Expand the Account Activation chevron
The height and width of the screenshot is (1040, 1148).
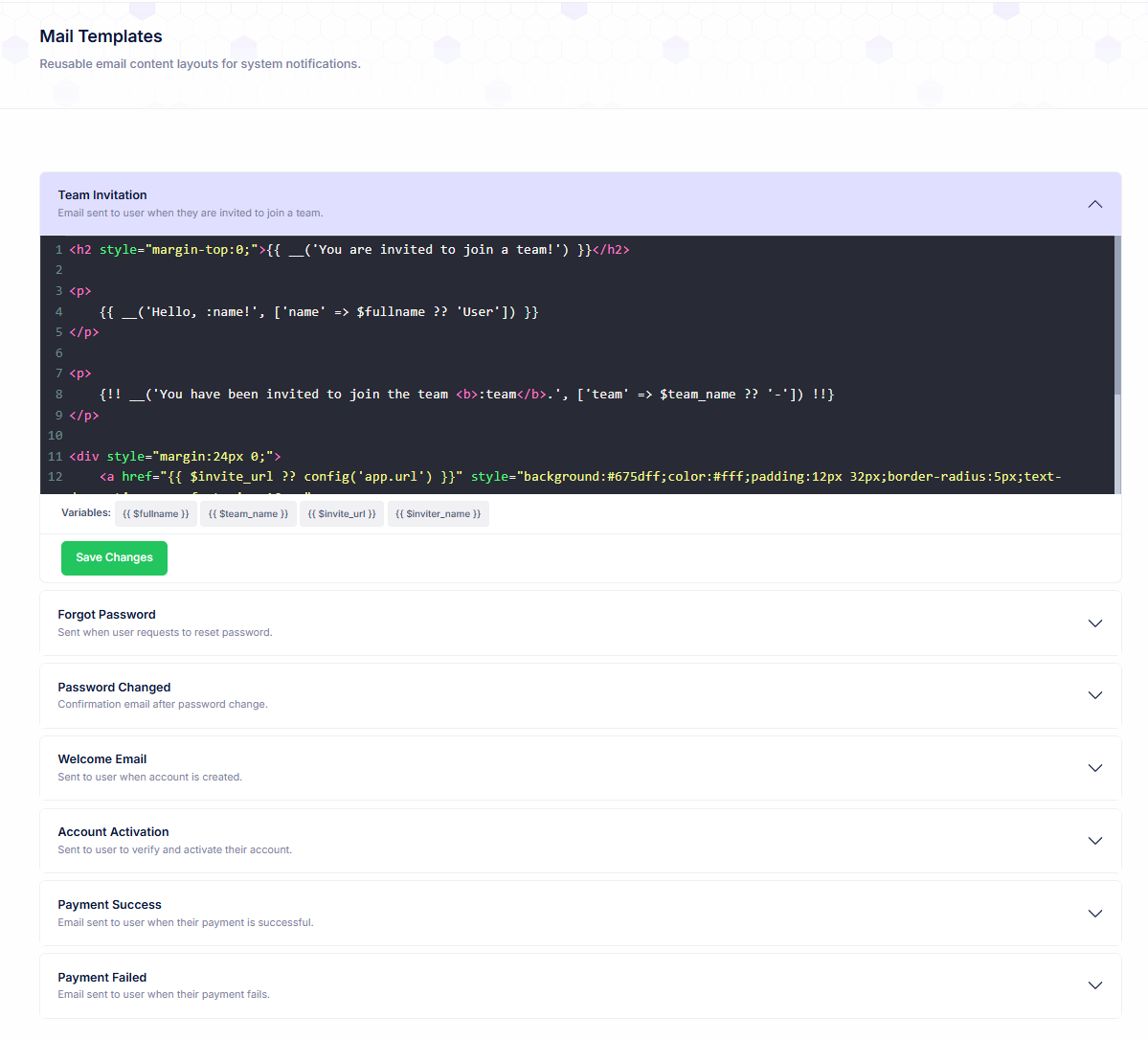tap(1094, 841)
